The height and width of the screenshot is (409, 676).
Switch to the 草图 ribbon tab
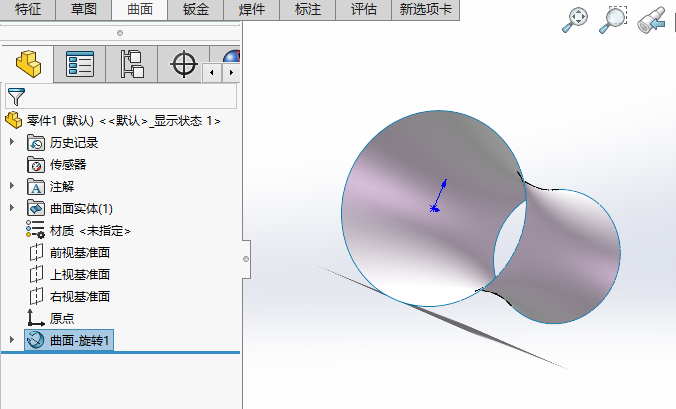coord(84,9)
